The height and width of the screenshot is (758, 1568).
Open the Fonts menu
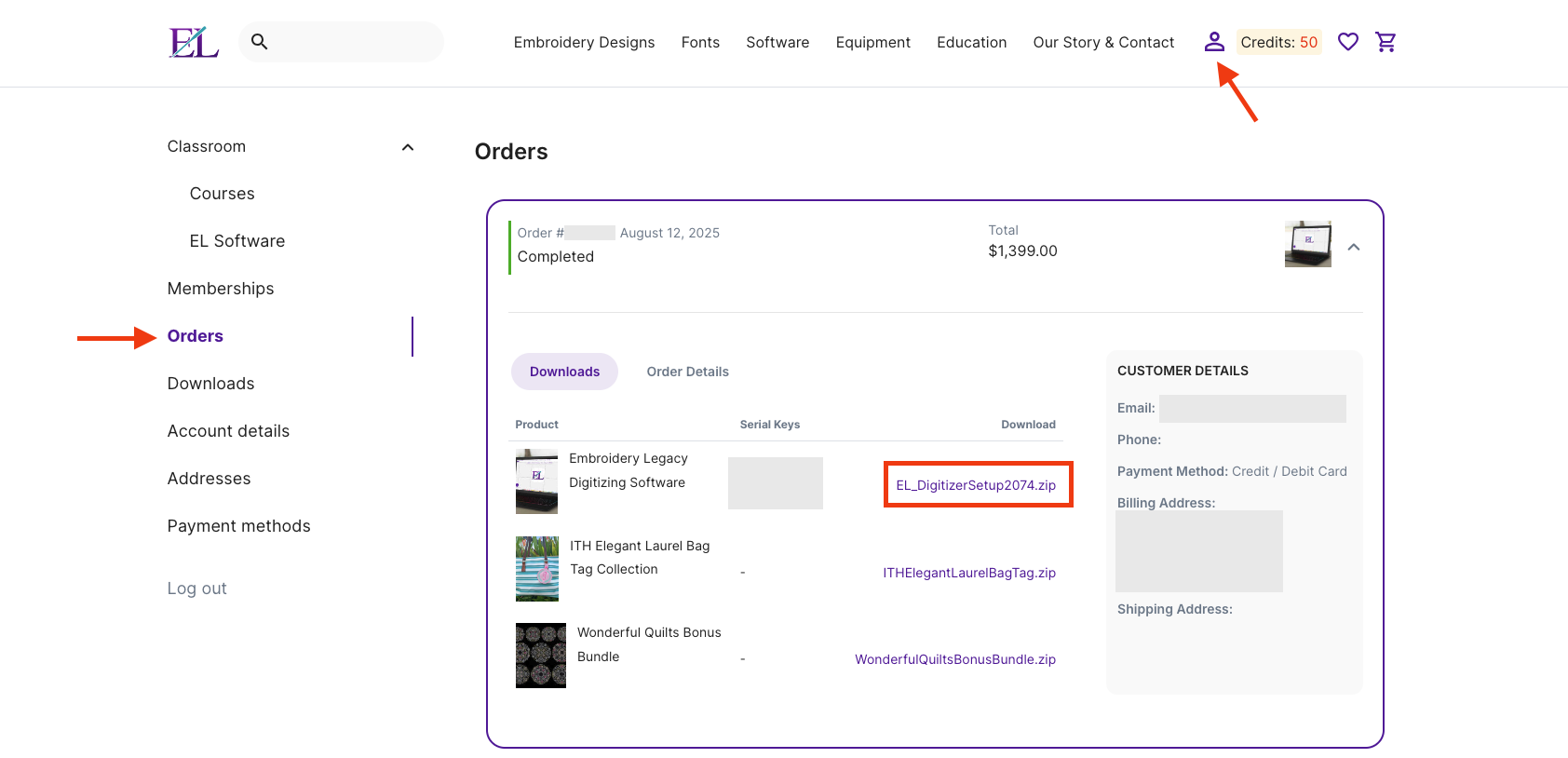tap(700, 42)
